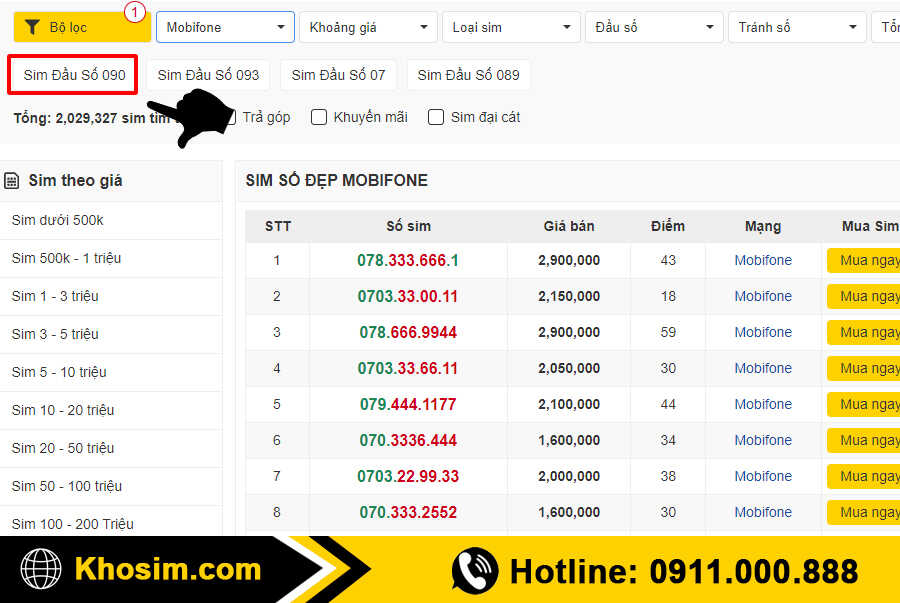This screenshot has height=603, width=900.
Task: Open the Loại sim dropdown
Action: [511, 27]
